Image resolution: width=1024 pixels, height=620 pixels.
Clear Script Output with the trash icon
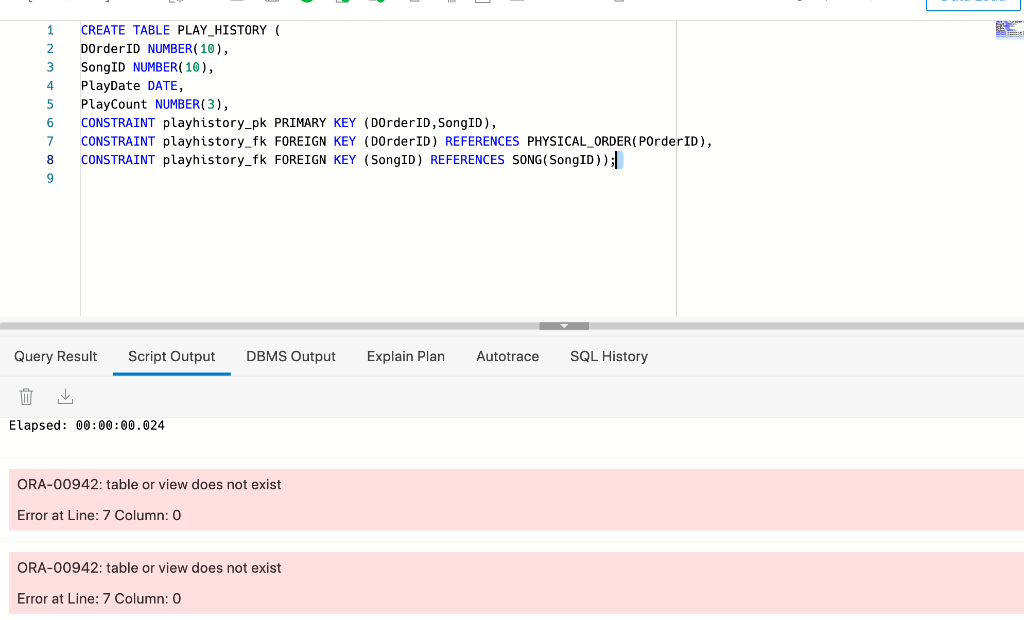coord(26,396)
